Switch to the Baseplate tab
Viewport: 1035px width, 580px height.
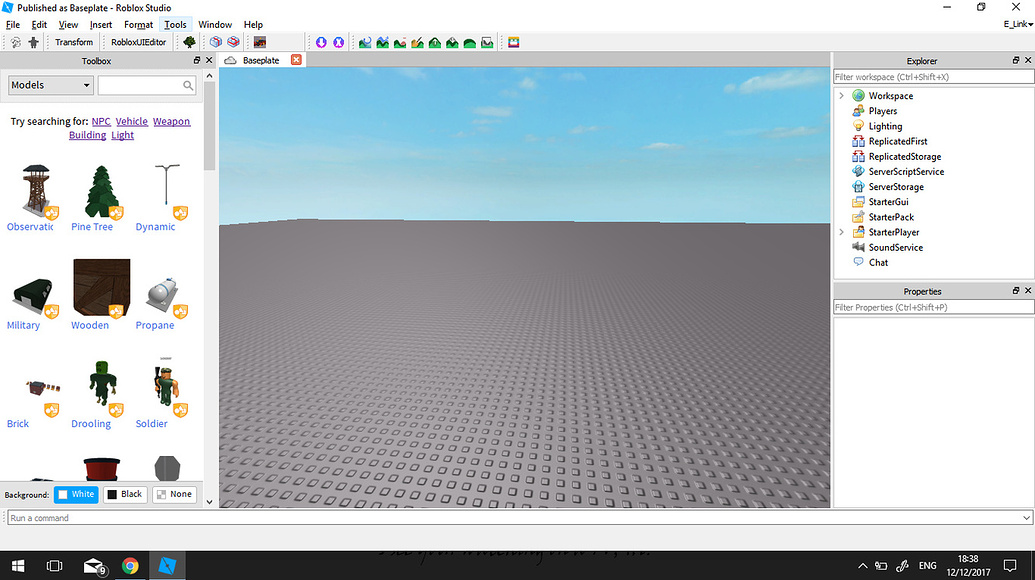(x=261, y=60)
